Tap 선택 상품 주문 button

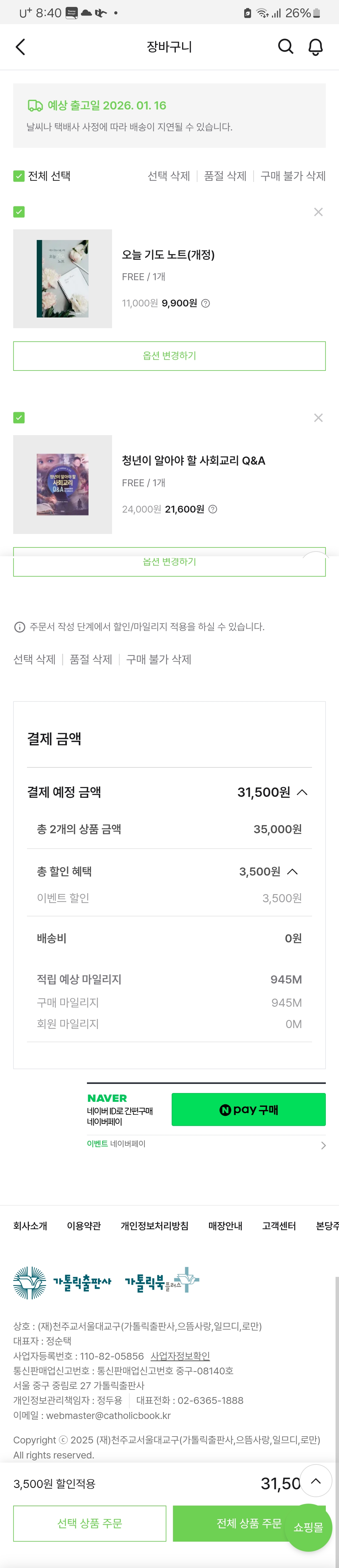89,1523
